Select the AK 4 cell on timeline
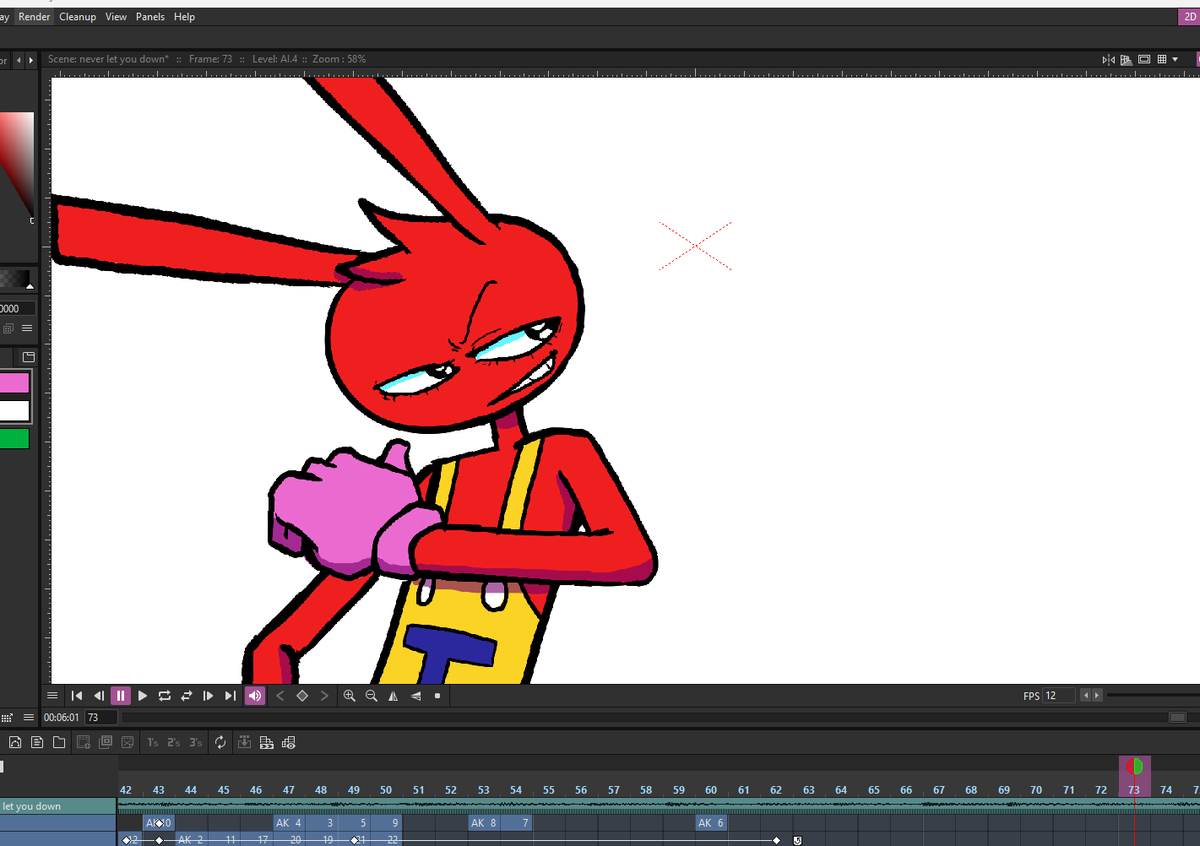This screenshot has width=1200, height=846. [289, 823]
